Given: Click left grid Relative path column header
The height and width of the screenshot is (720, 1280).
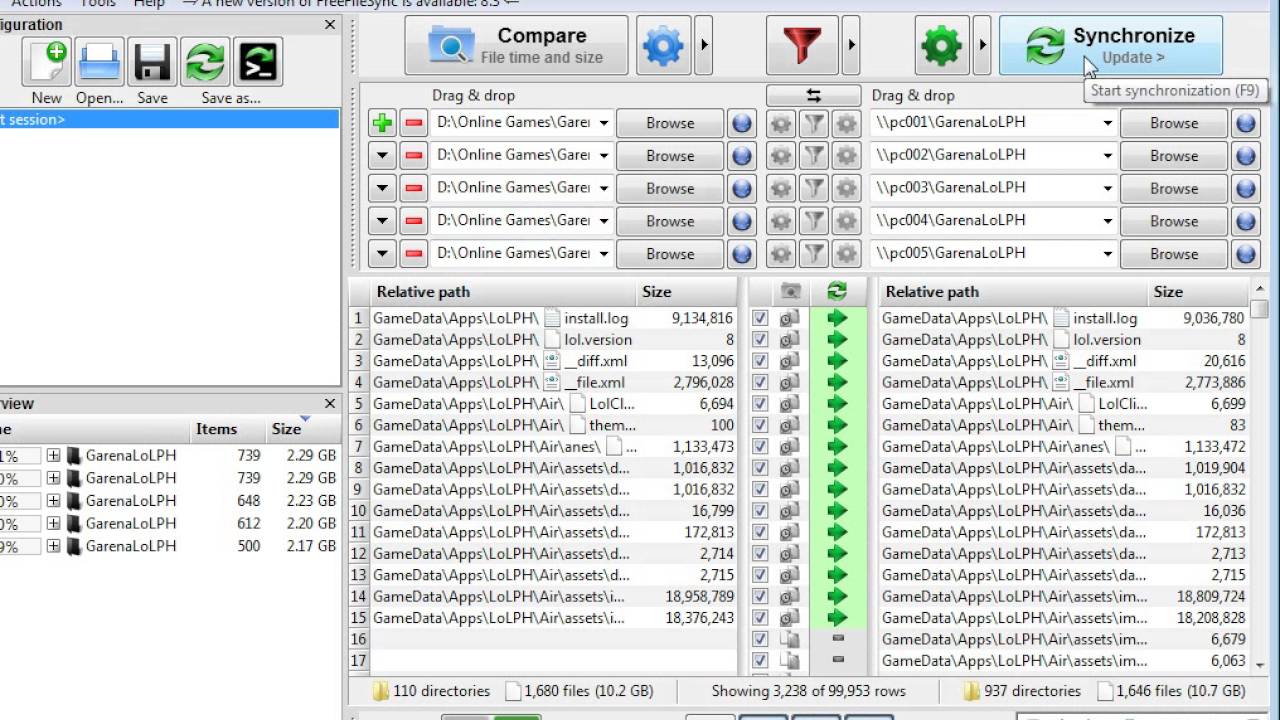Looking at the screenshot, I should (x=504, y=292).
